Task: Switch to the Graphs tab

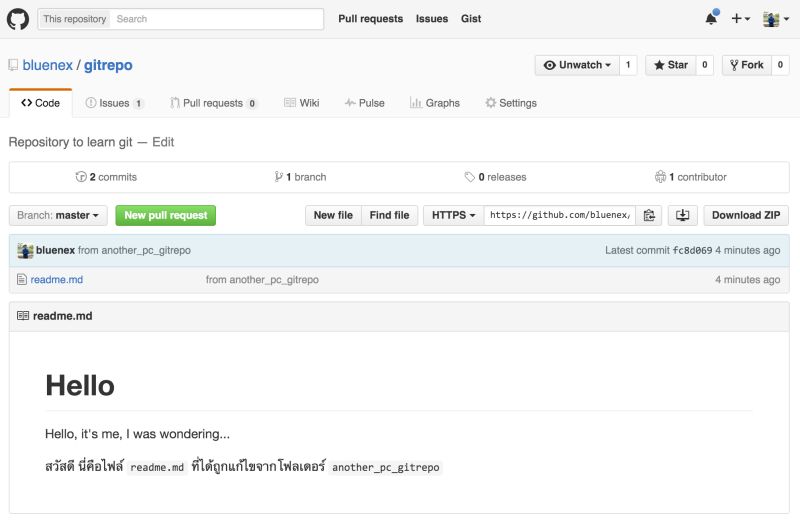Action: [435, 103]
